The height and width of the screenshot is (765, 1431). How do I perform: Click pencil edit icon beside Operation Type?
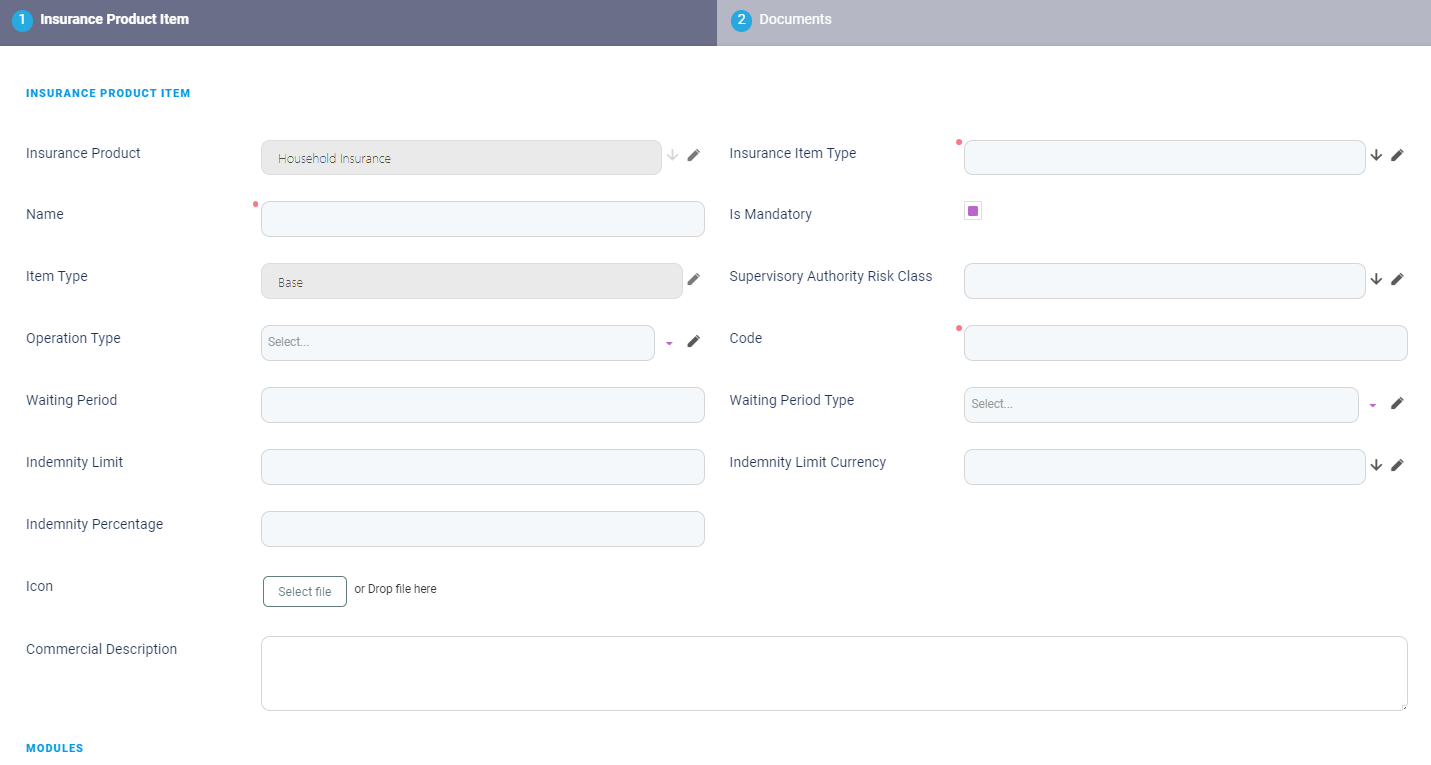(694, 341)
